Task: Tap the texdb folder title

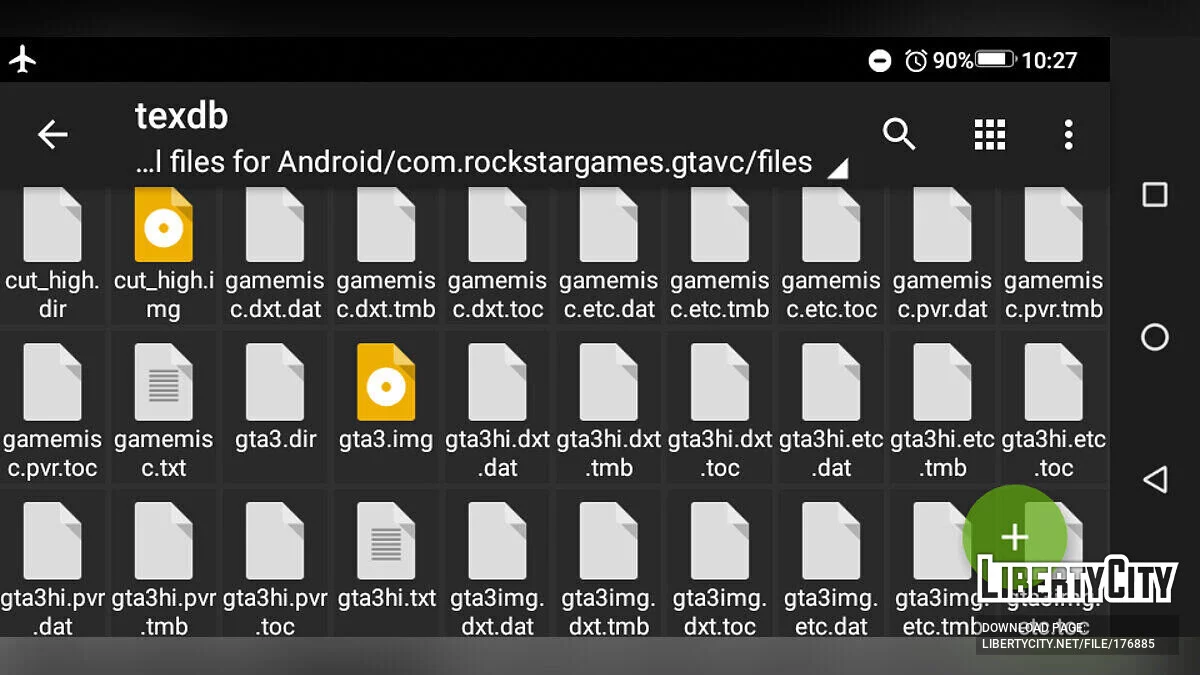Action: (x=182, y=116)
